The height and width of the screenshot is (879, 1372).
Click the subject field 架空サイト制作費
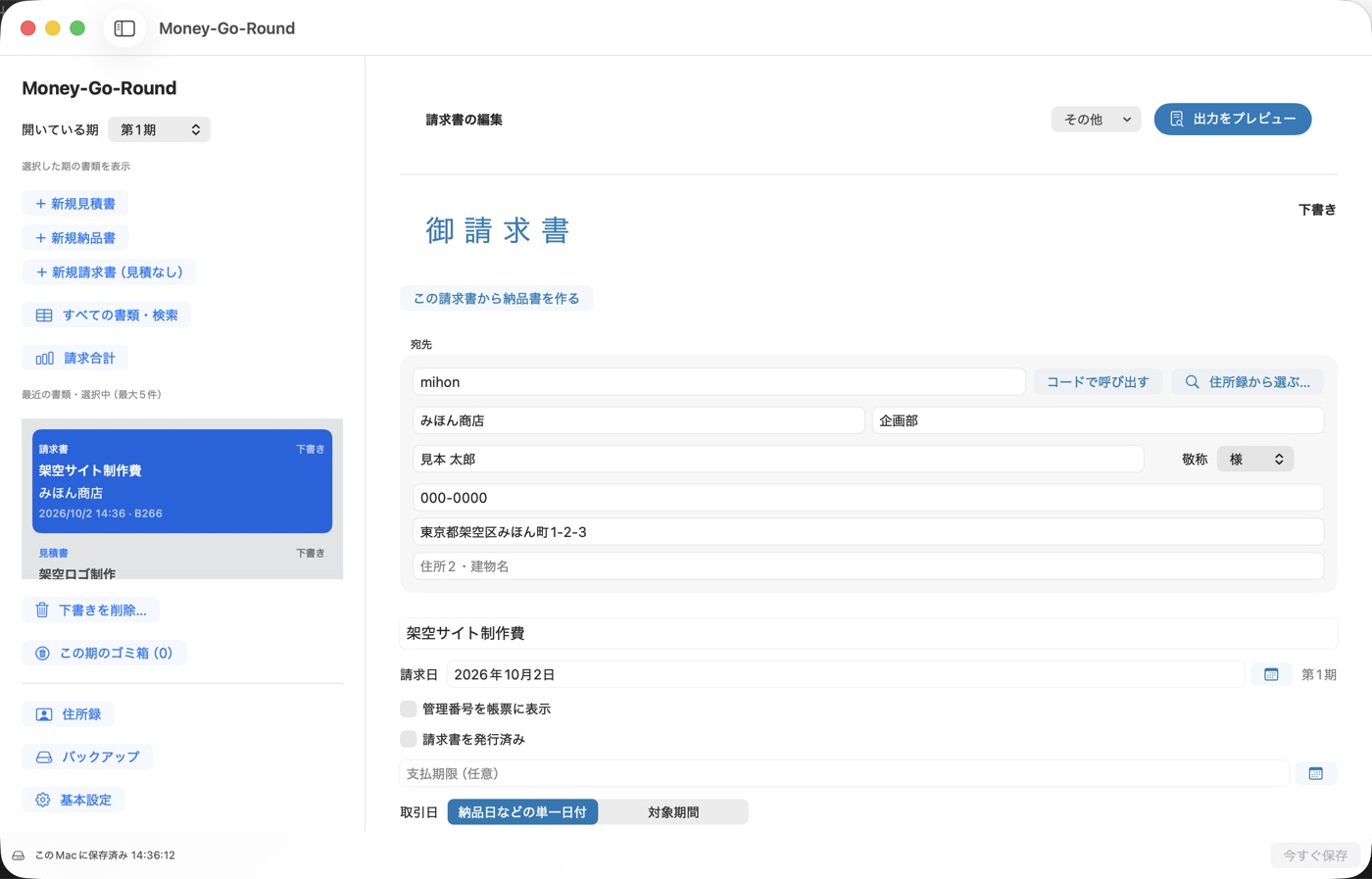click(868, 633)
